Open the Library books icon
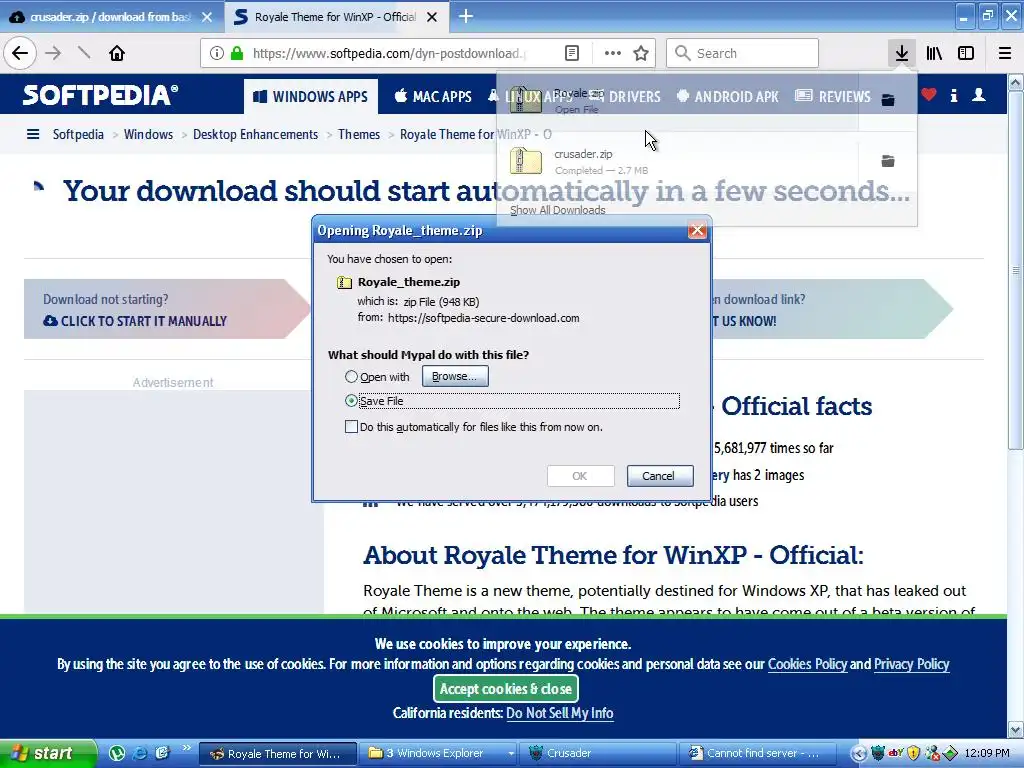 934,53
